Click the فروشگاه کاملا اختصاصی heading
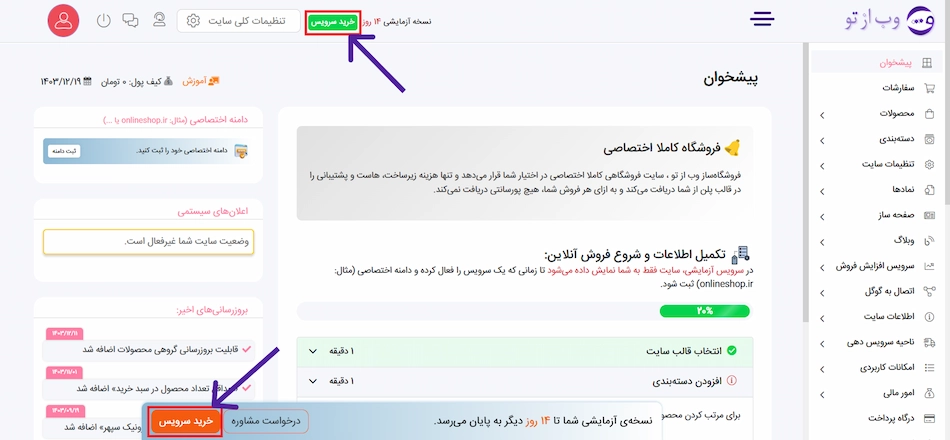Viewport: 950px width, 440px height. click(x=662, y=148)
